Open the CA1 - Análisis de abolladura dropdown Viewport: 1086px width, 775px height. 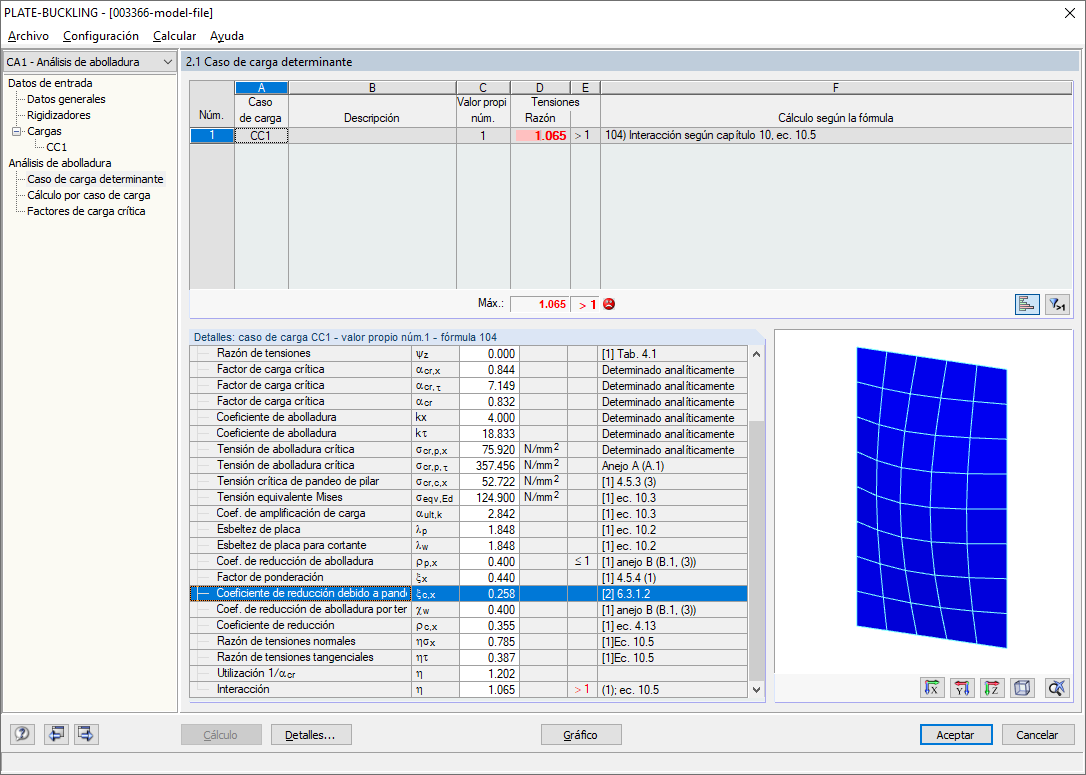89,62
